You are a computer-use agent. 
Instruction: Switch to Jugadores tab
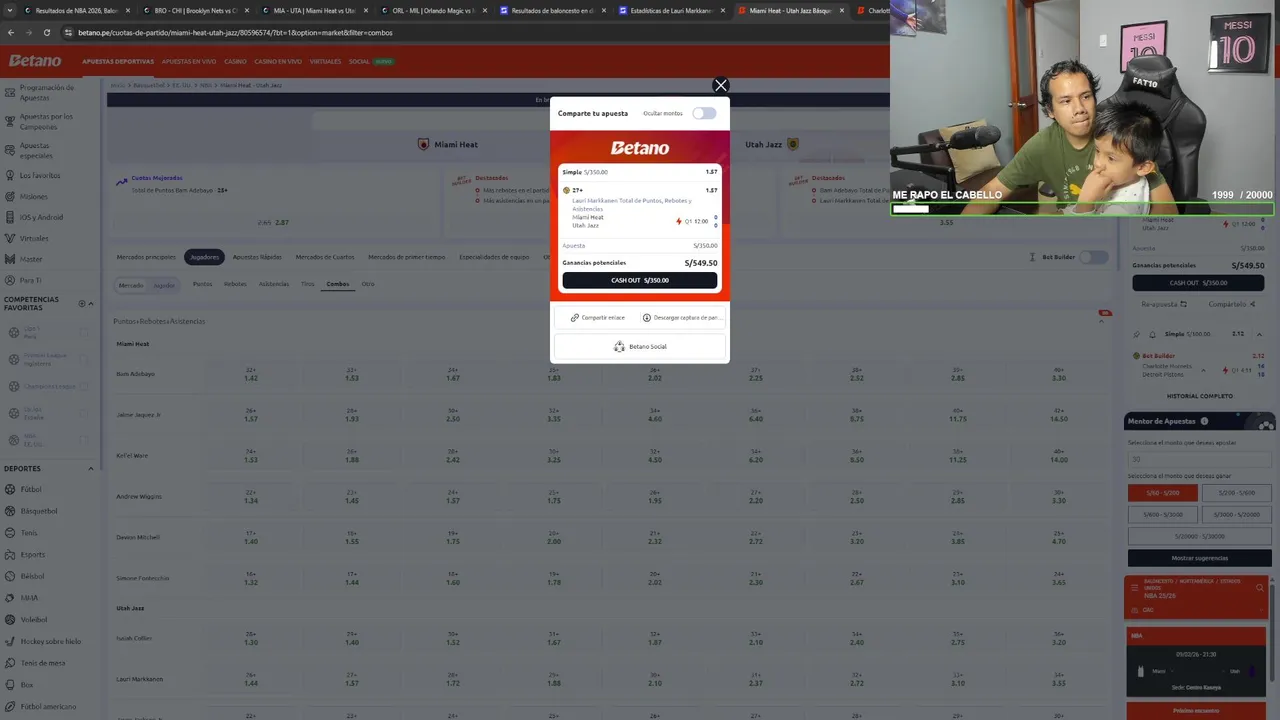(x=204, y=257)
